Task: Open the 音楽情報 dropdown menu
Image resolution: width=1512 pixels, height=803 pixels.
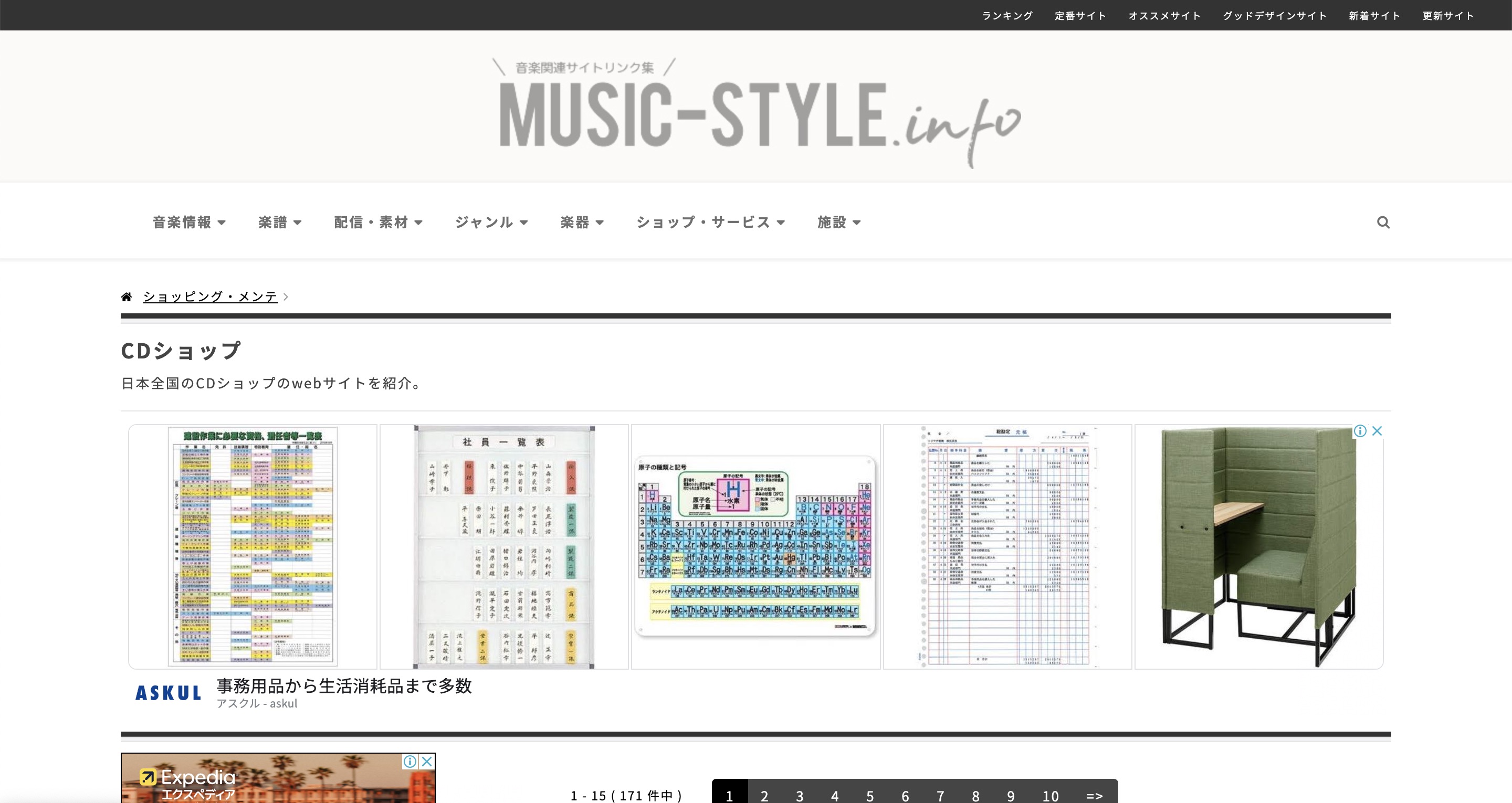Action: (x=188, y=222)
